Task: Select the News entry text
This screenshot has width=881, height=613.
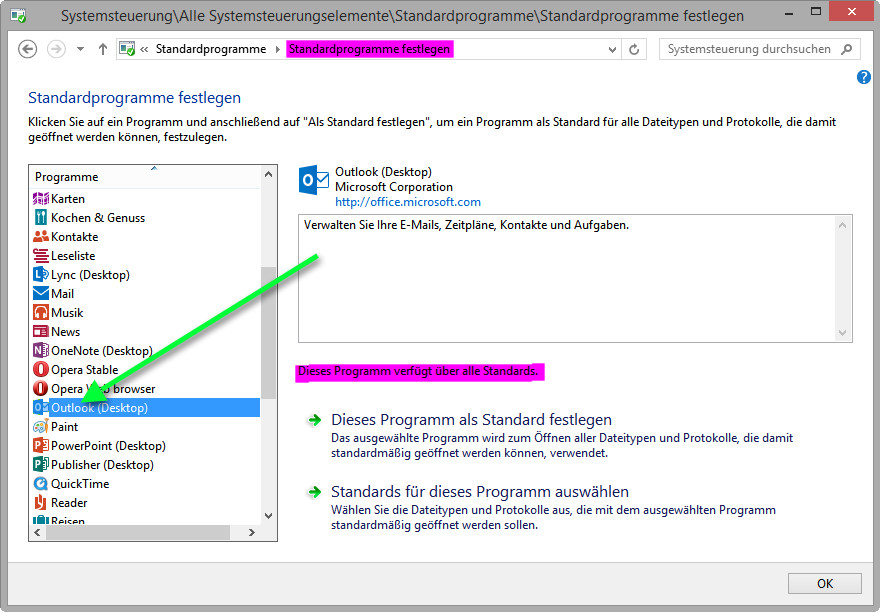Action: coord(66,332)
